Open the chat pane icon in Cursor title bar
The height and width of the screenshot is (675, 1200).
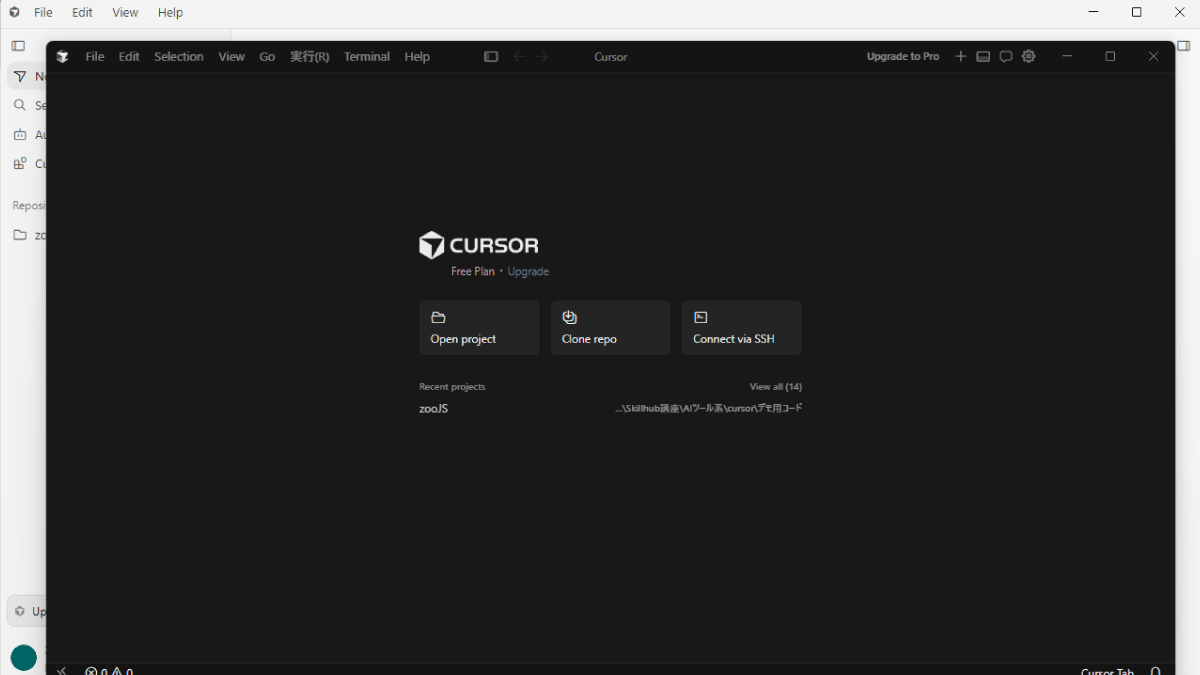[1006, 57]
